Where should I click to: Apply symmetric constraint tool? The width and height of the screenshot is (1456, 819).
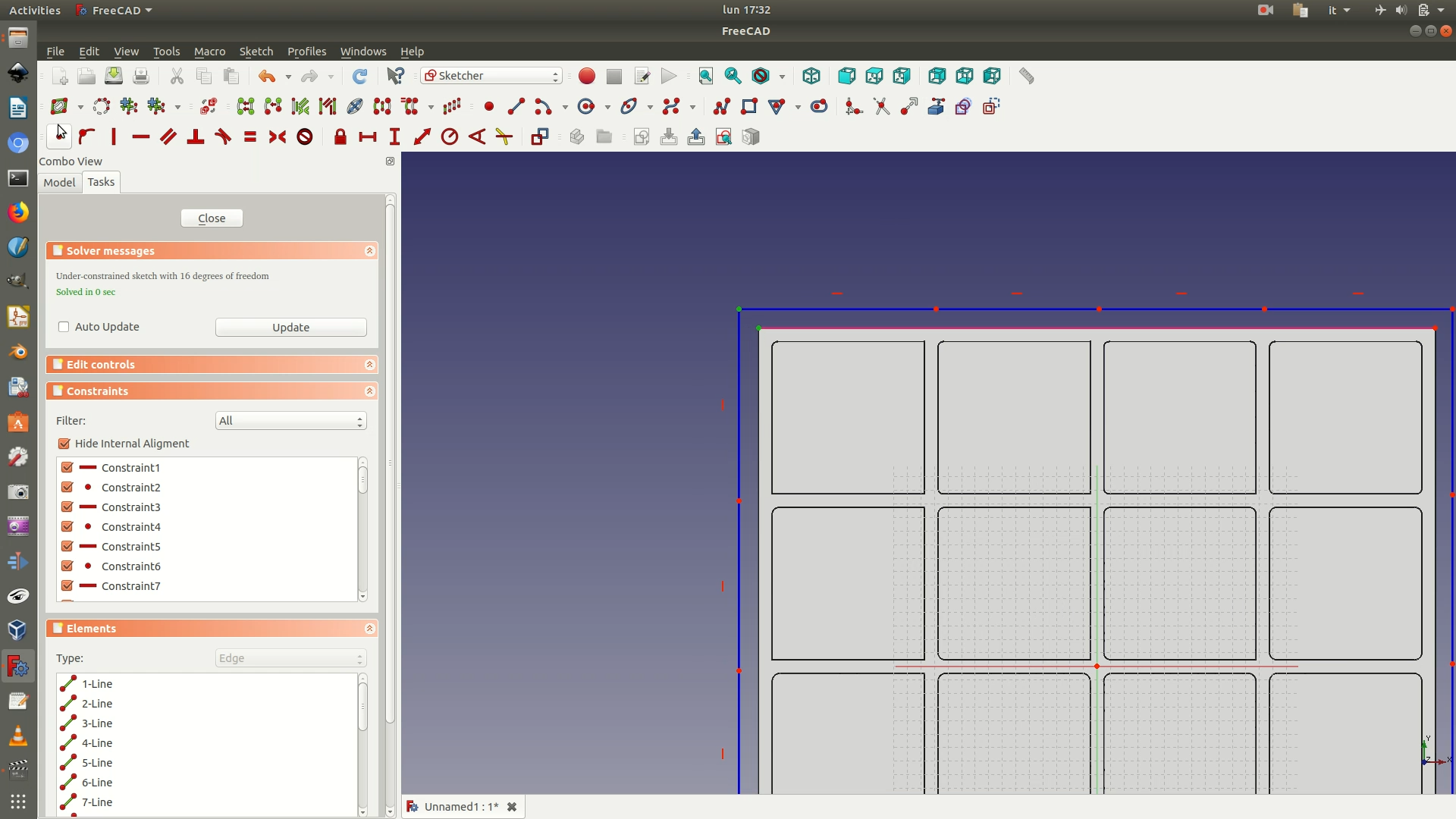pyautogui.click(x=278, y=136)
